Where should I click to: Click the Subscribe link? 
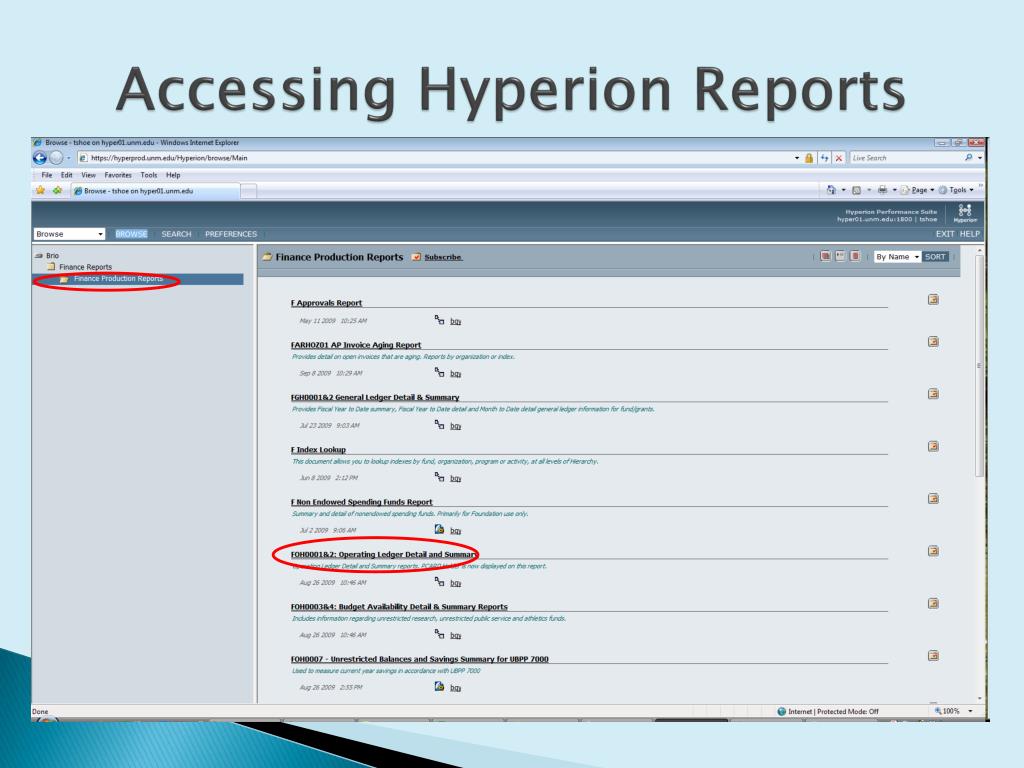(x=443, y=257)
